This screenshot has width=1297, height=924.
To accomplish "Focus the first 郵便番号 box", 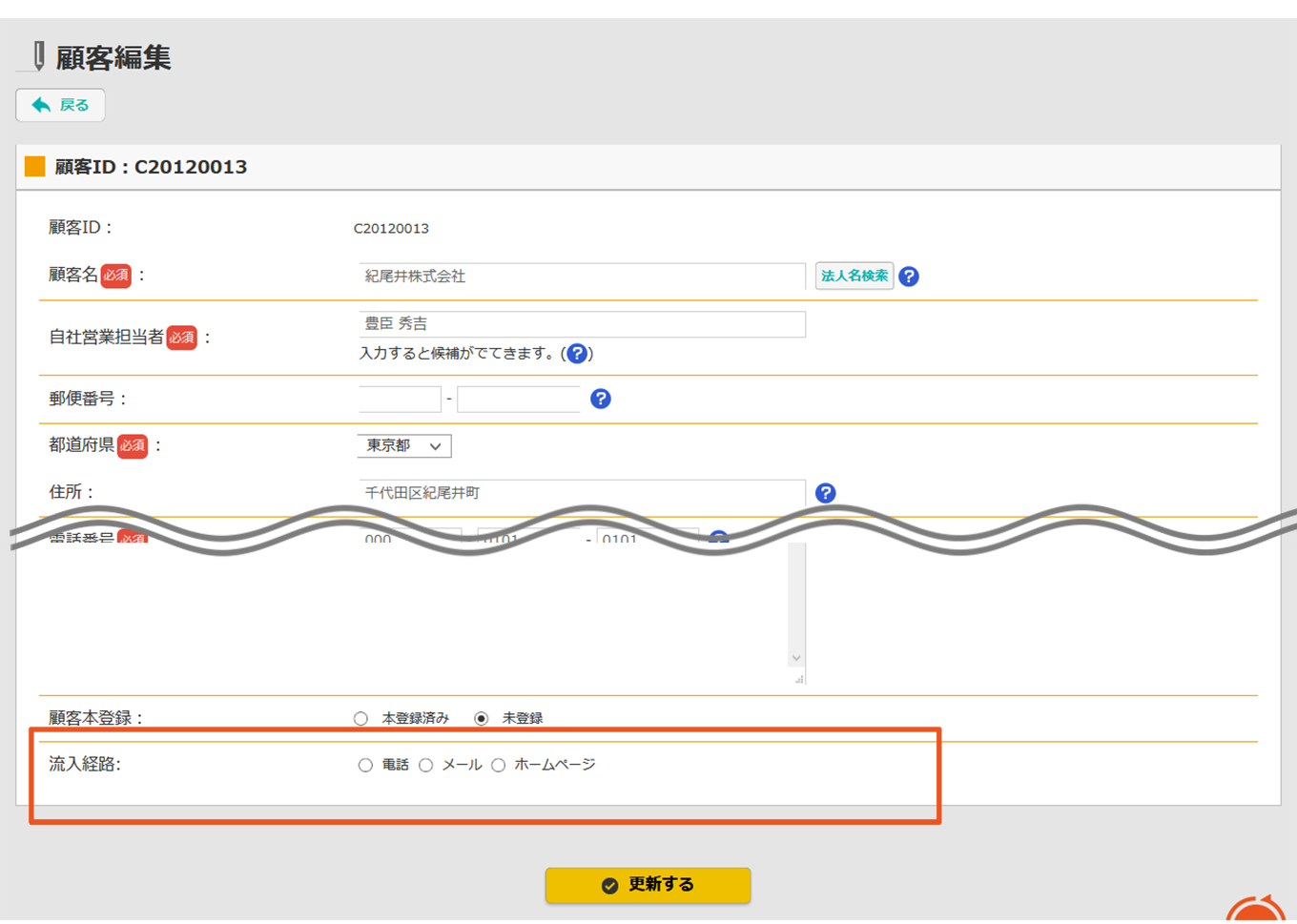I will coord(400,399).
